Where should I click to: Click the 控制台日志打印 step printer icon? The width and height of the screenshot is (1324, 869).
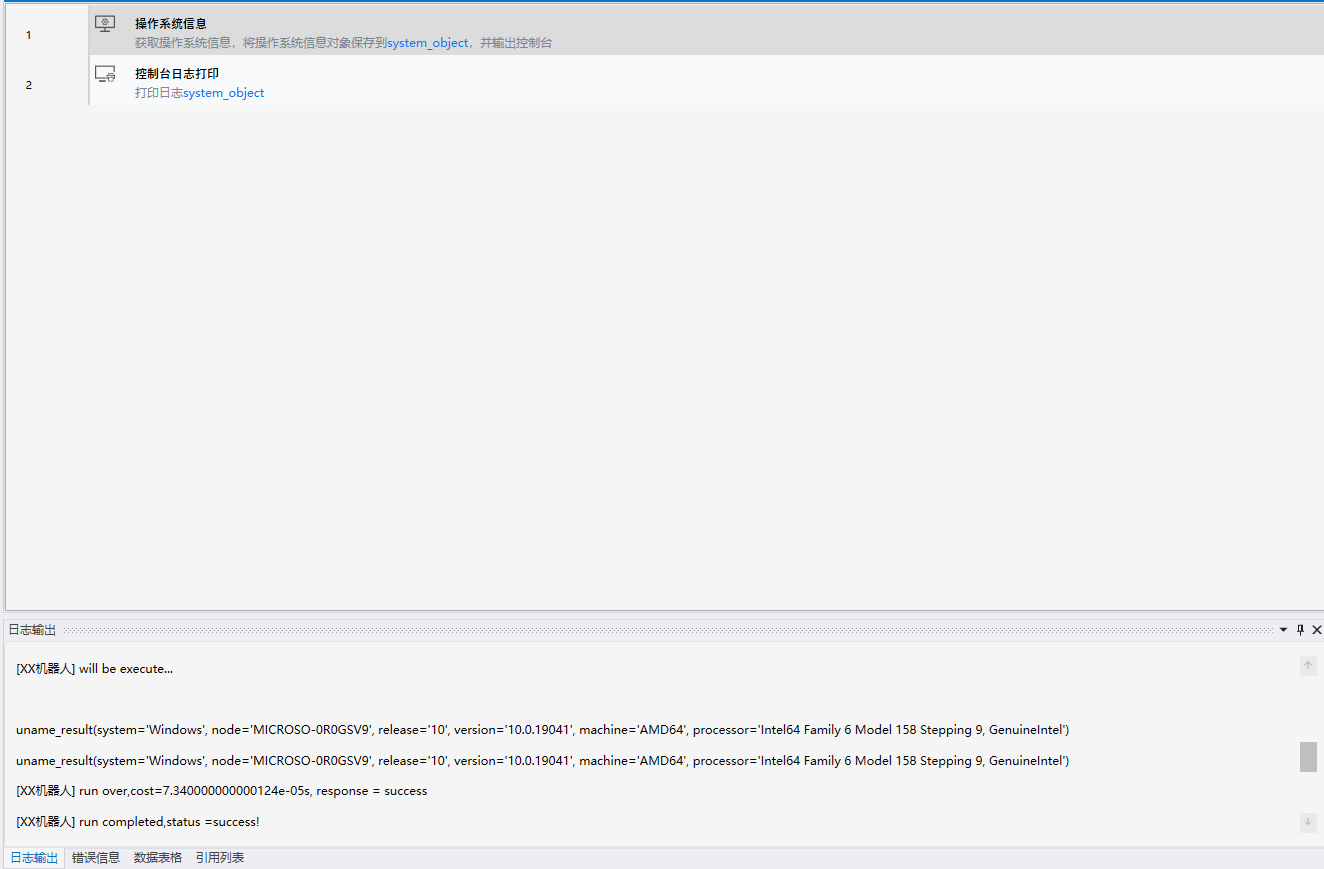[105, 74]
